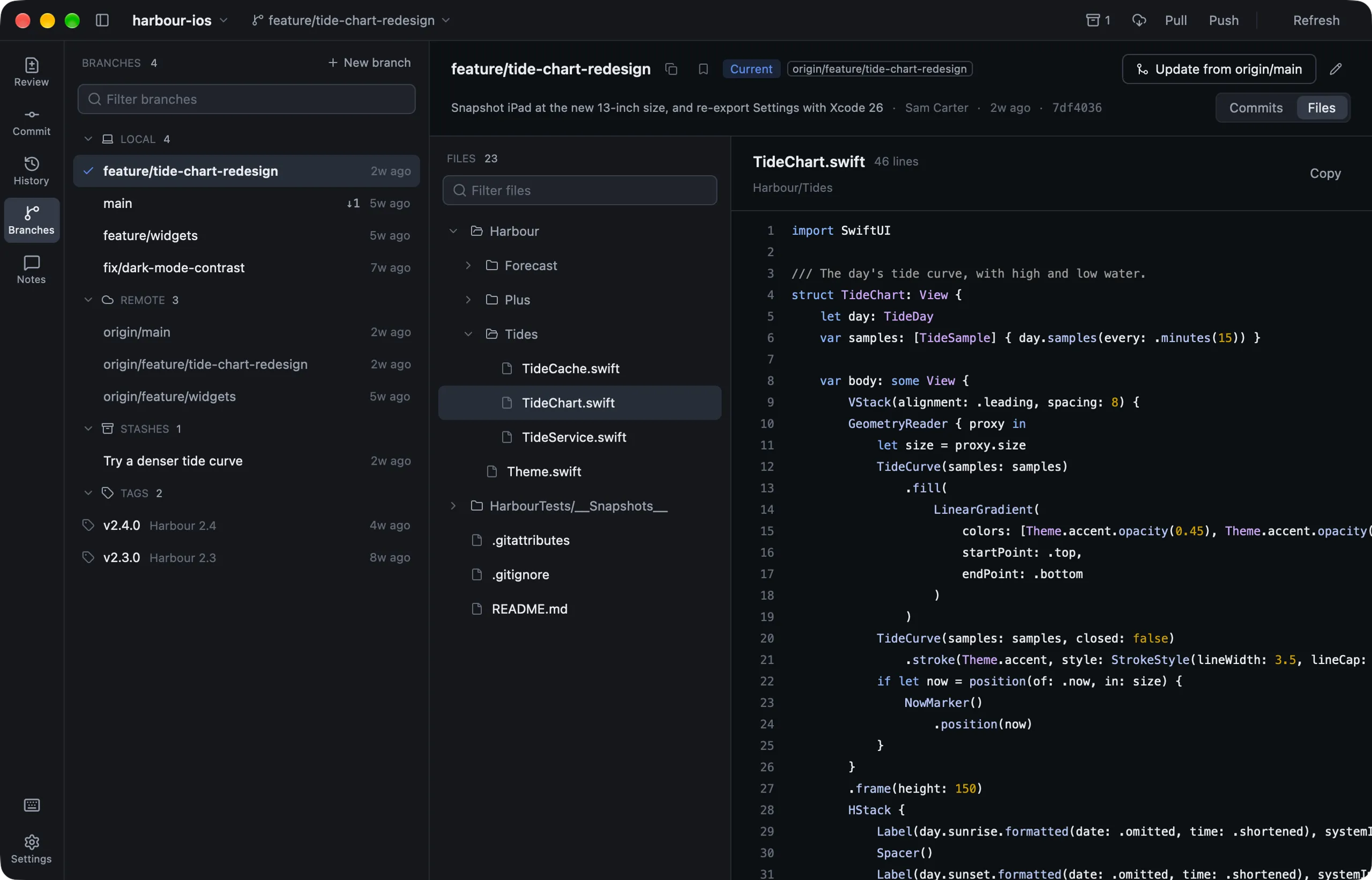1372x880 pixels.
Task: Click Pull in the toolbar
Action: 1175,20
